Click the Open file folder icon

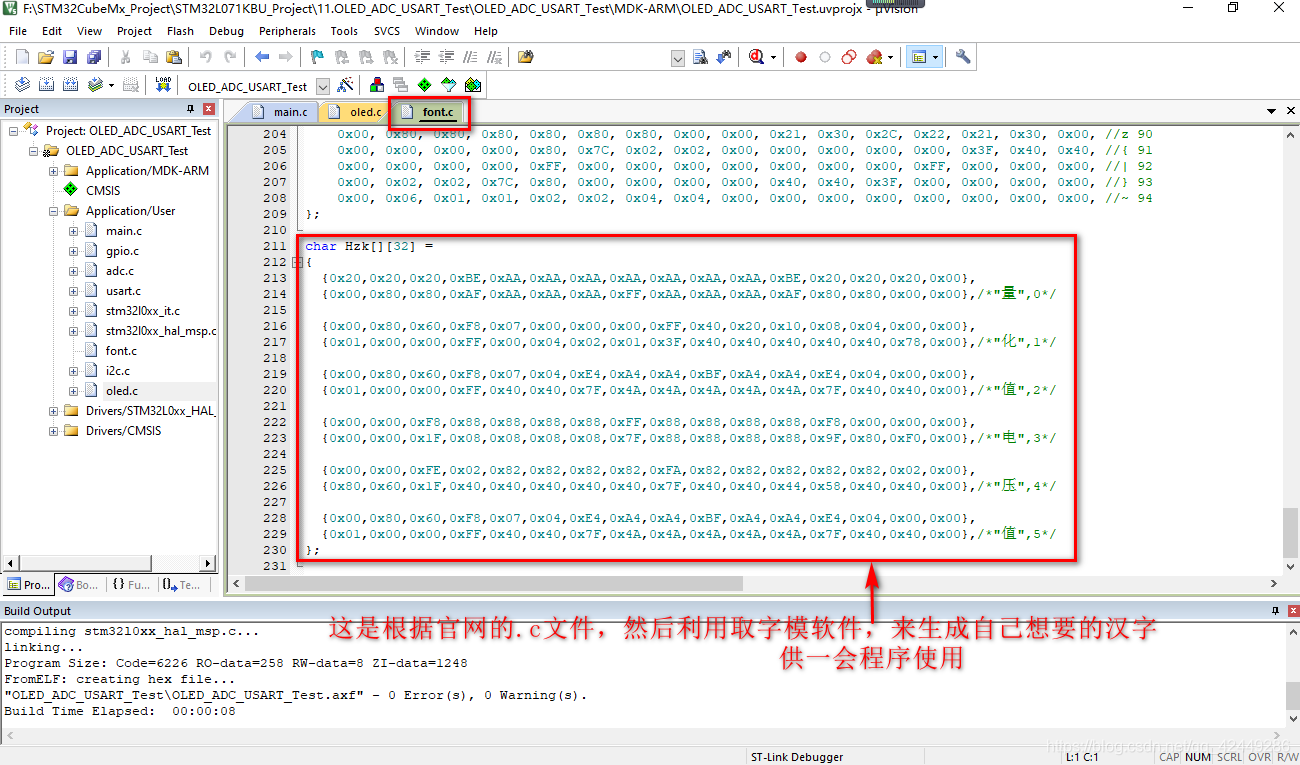coord(46,57)
